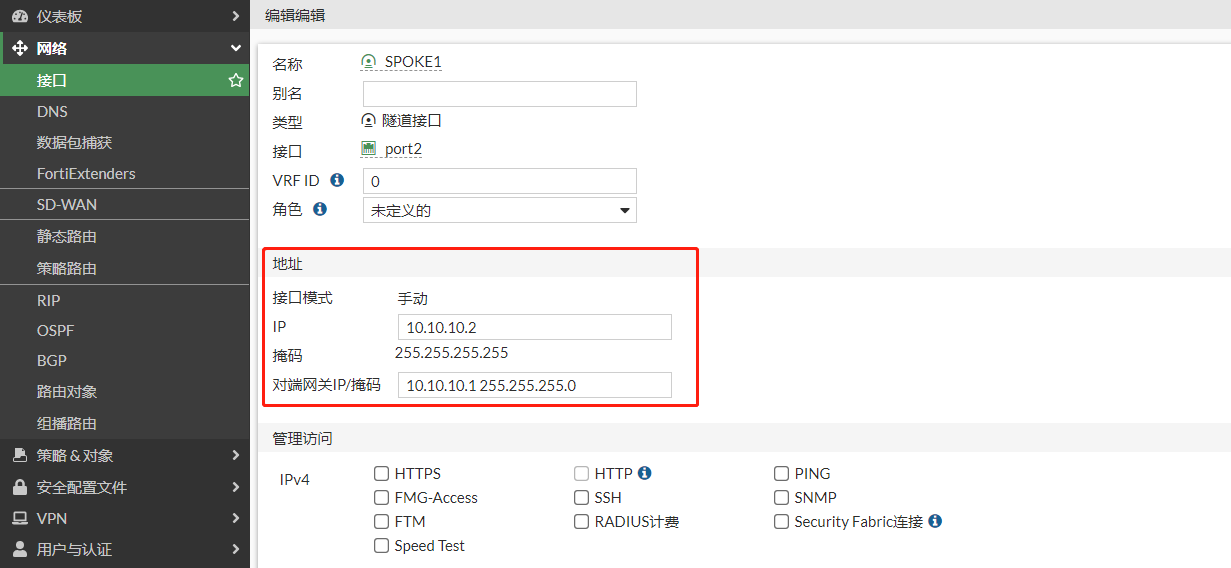Expand the VPN menu section
The image size is (1231, 568).
[125, 518]
